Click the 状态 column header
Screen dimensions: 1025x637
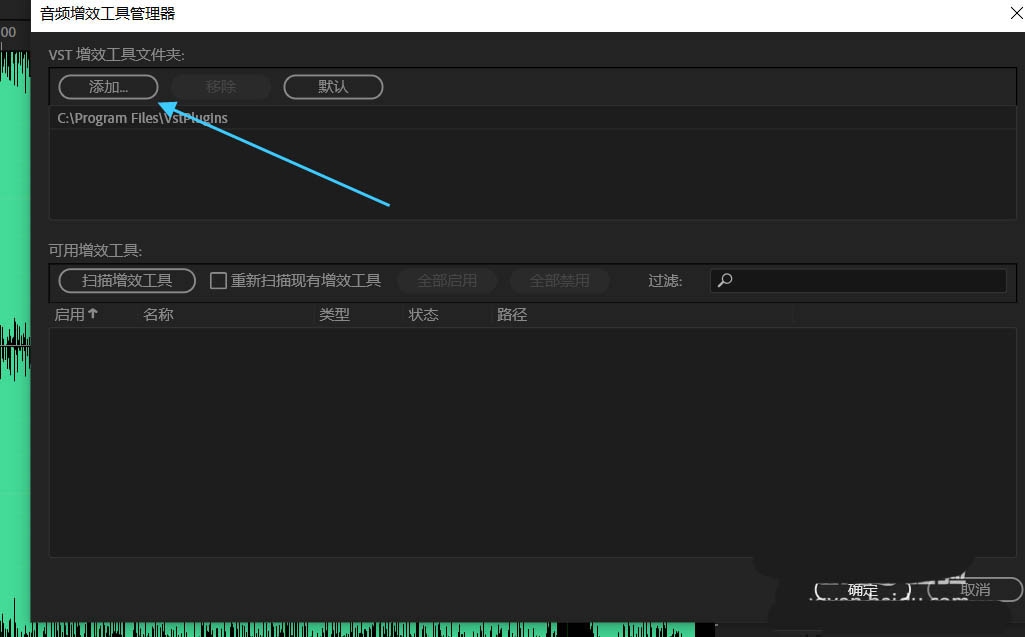[x=423, y=314]
